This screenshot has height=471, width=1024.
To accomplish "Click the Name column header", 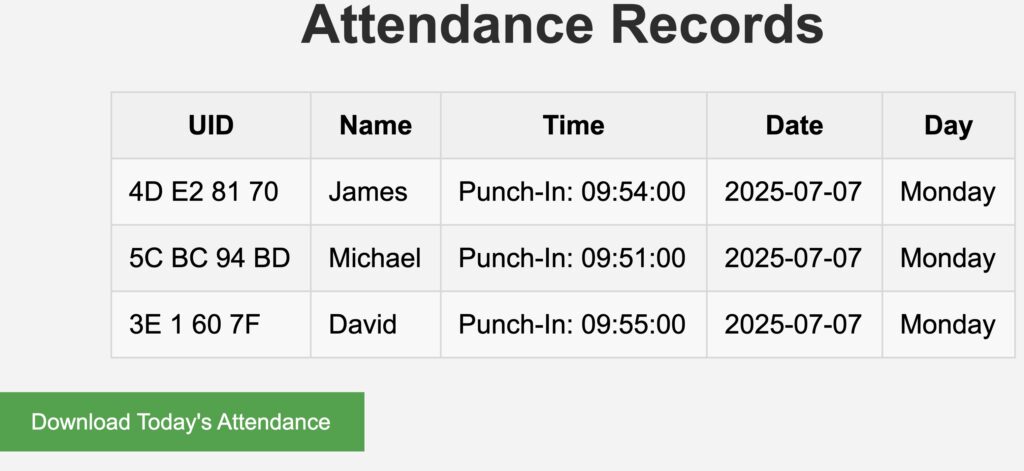I will (x=375, y=125).
